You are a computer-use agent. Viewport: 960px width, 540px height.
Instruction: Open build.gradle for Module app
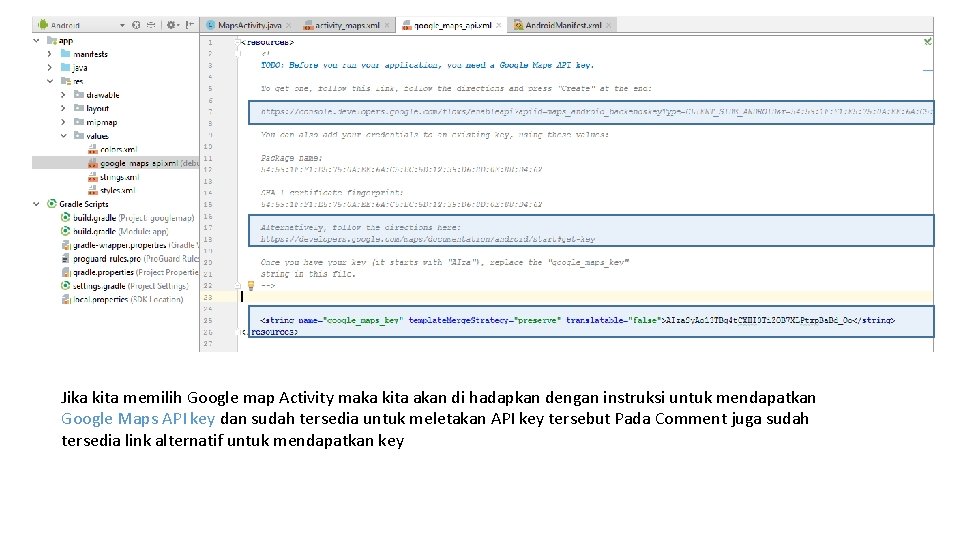tap(114, 231)
